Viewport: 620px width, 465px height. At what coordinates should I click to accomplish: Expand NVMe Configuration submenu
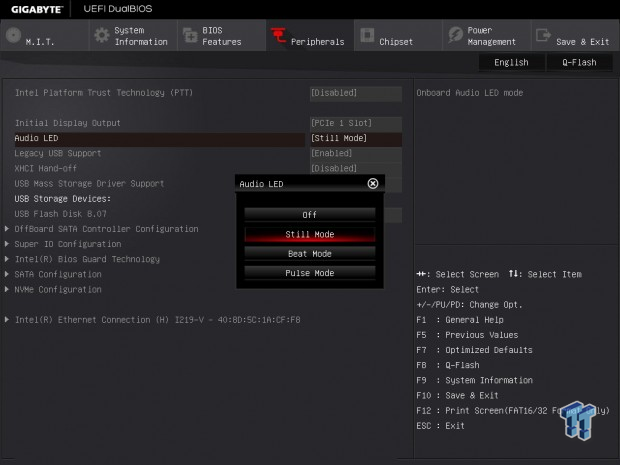58,289
